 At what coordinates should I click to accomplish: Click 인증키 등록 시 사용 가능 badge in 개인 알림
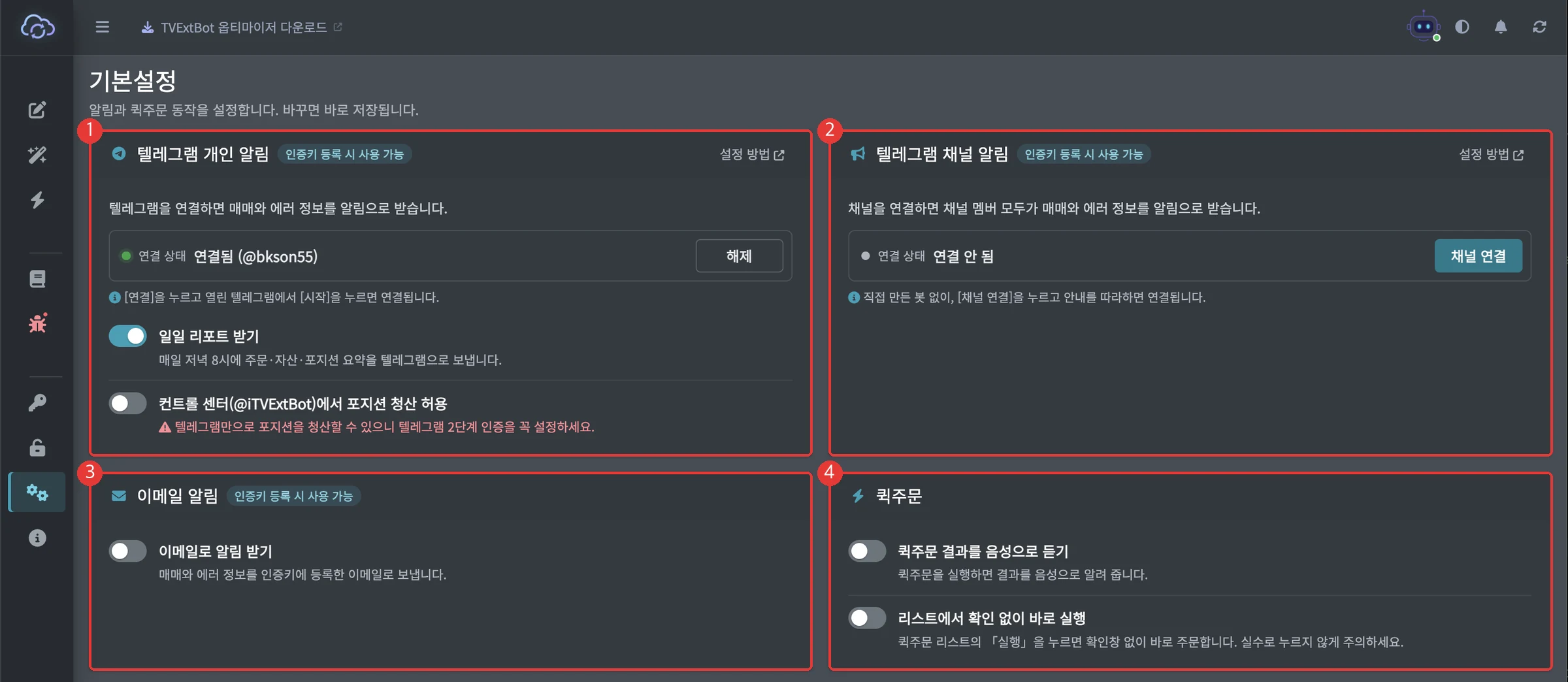[344, 154]
